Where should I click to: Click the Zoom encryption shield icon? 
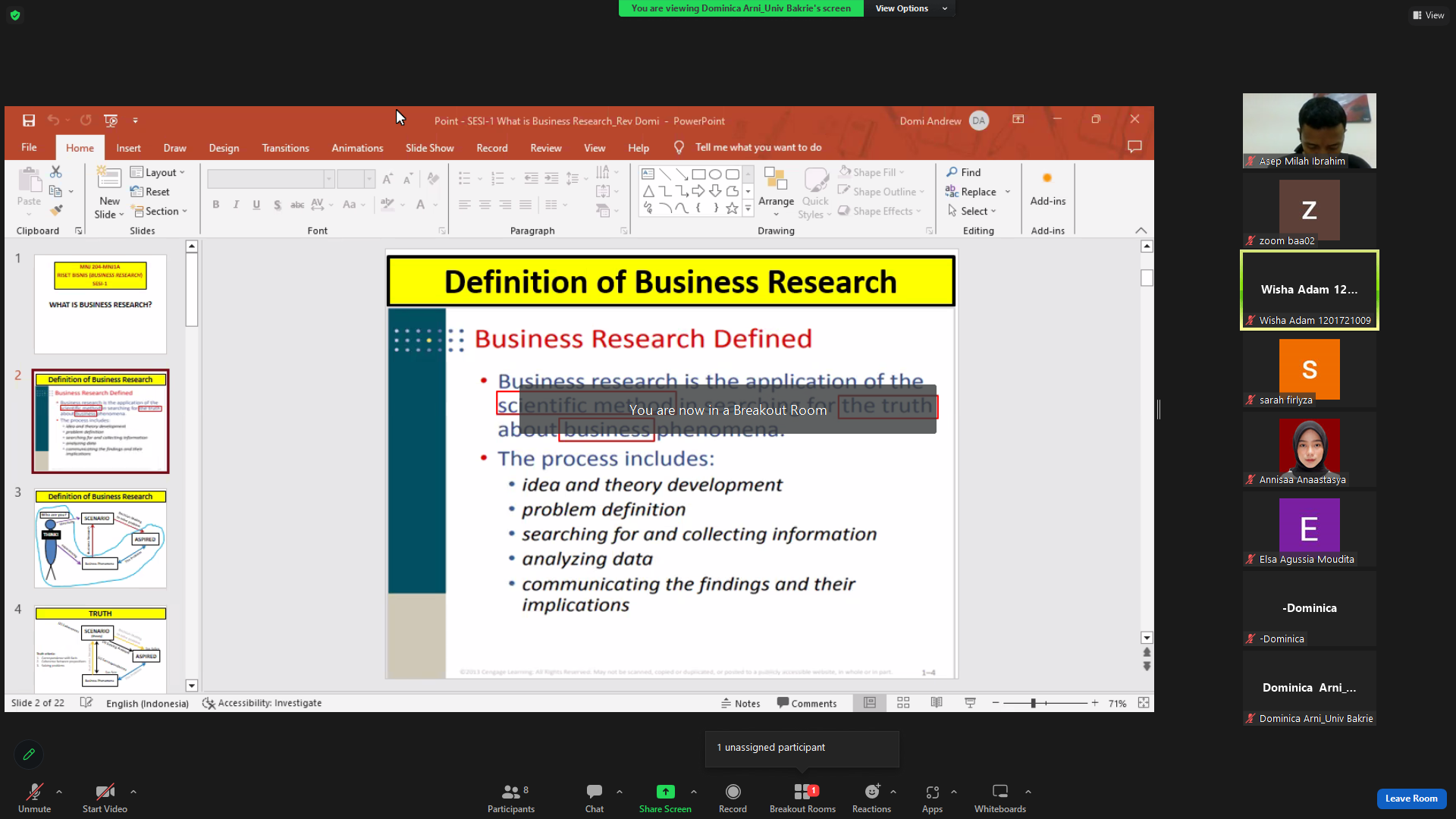click(x=15, y=15)
